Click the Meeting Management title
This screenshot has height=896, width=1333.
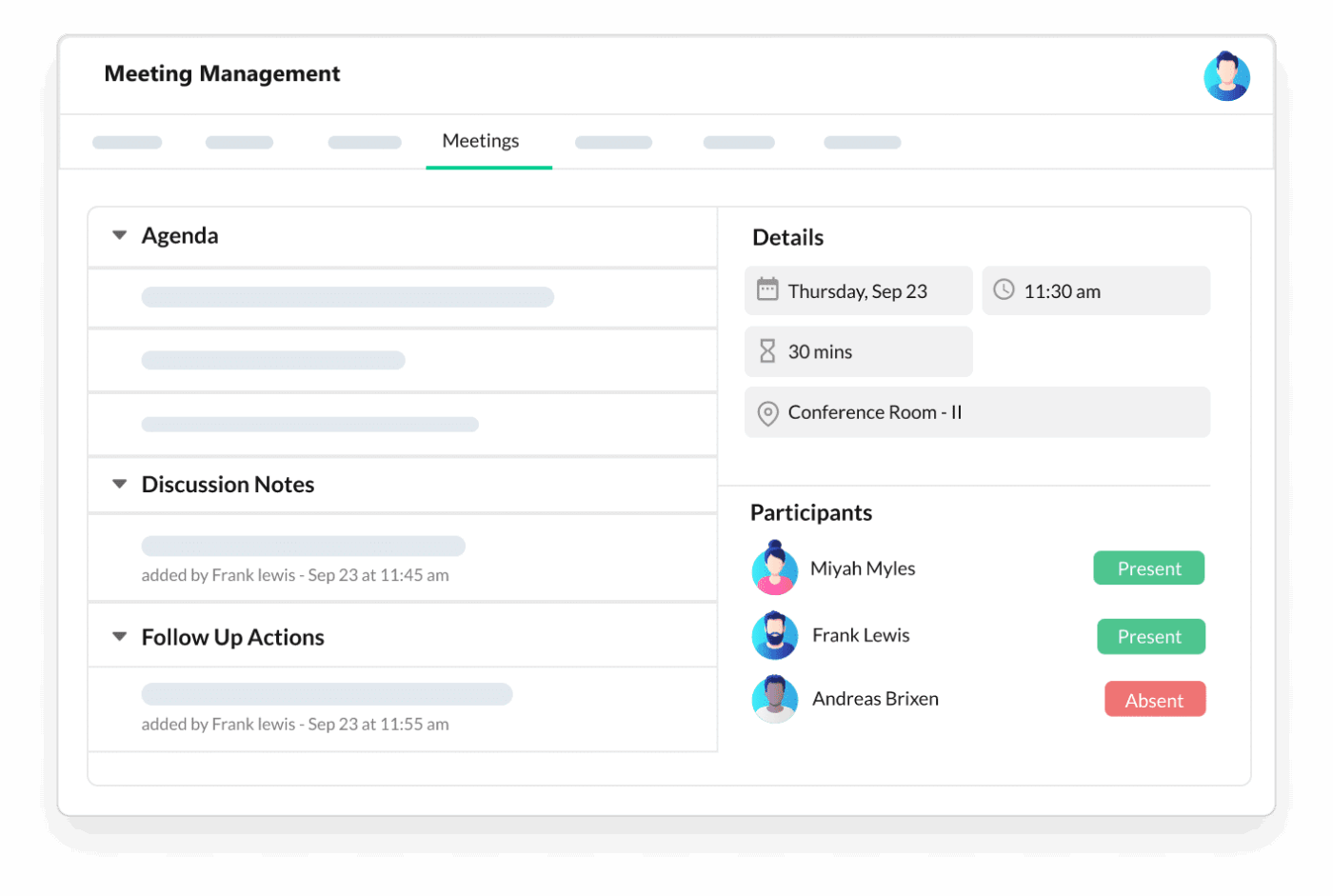coord(222,73)
